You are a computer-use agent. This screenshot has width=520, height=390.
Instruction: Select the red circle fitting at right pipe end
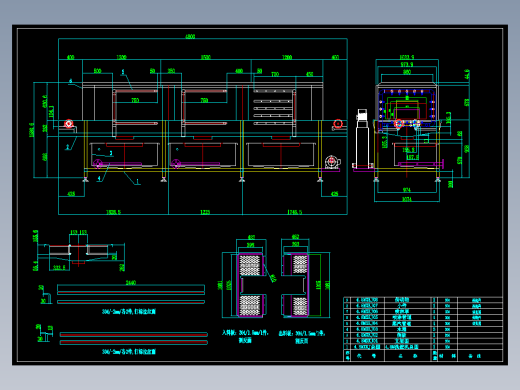[338, 124]
